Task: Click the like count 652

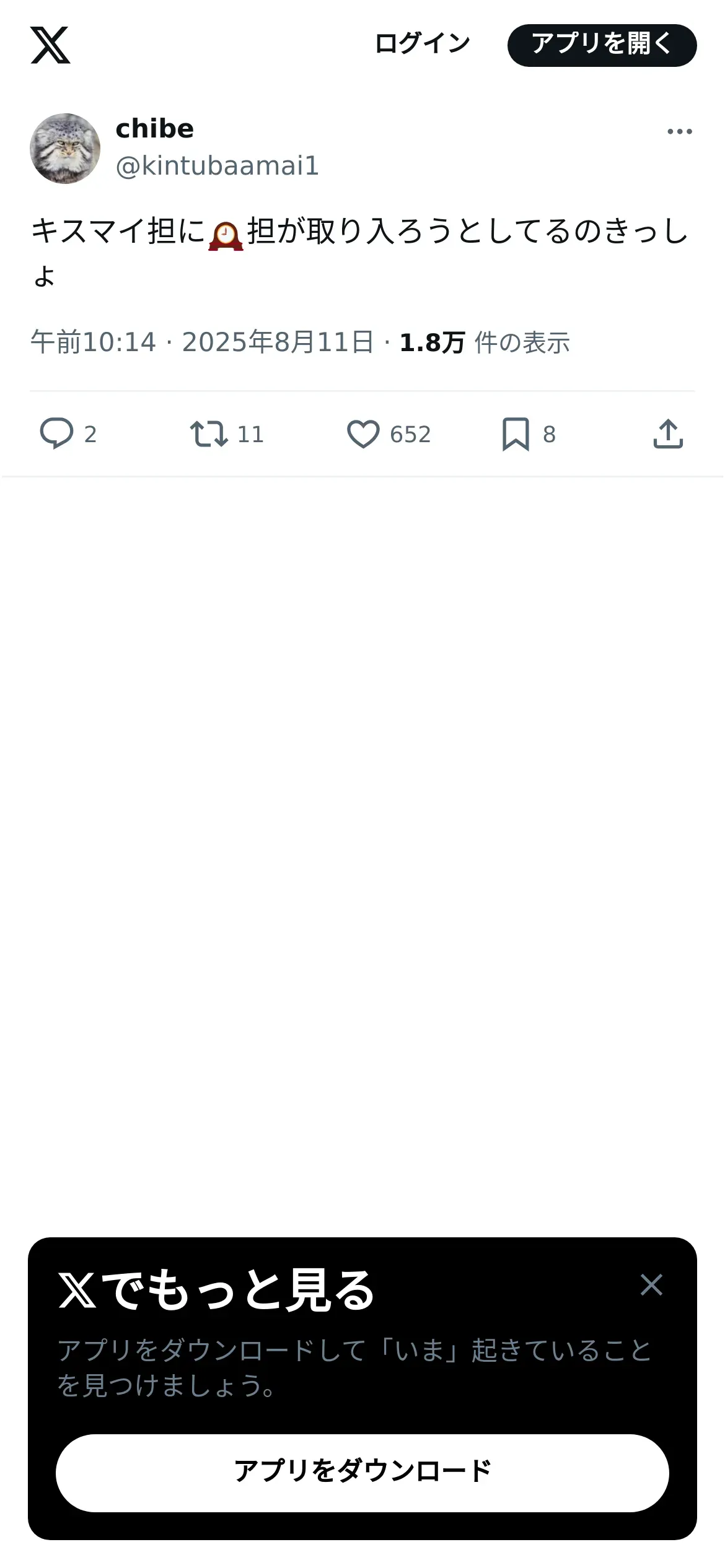Action: coord(410,435)
